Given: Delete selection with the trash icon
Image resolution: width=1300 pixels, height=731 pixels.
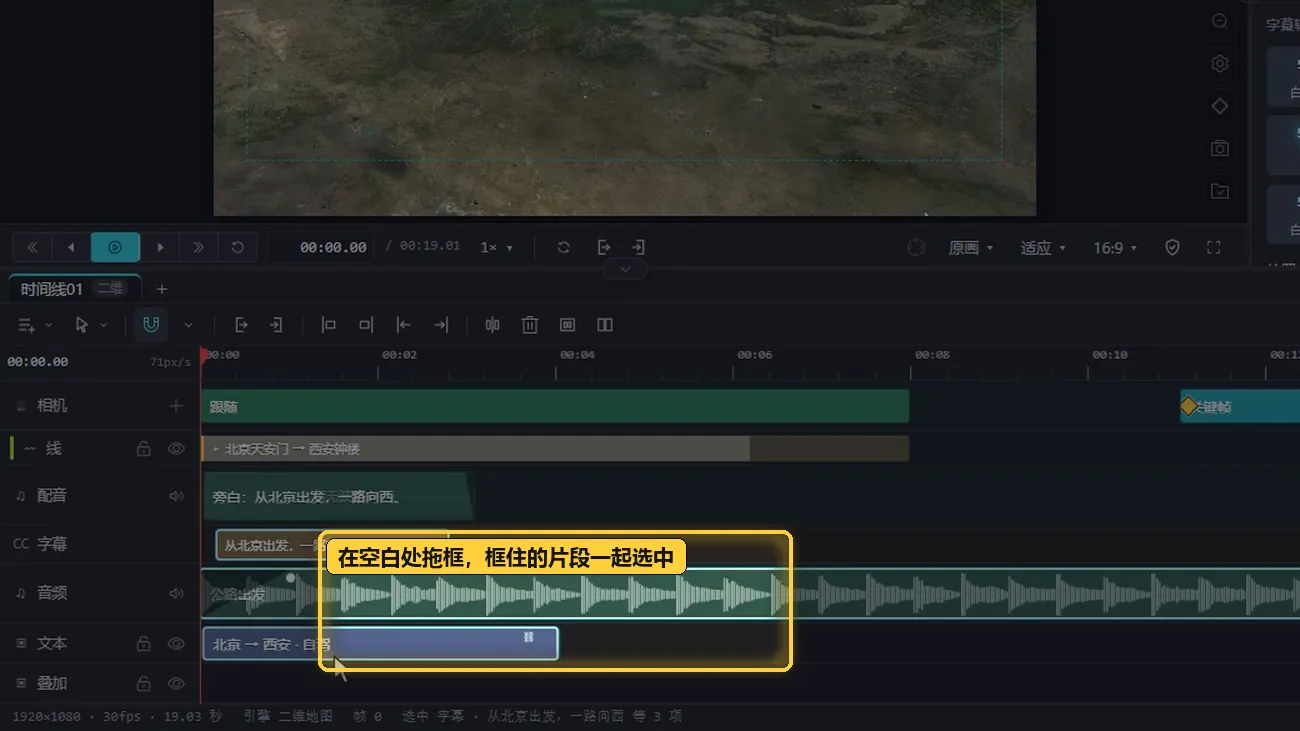Looking at the screenshot, I should [x=530, y=325].
